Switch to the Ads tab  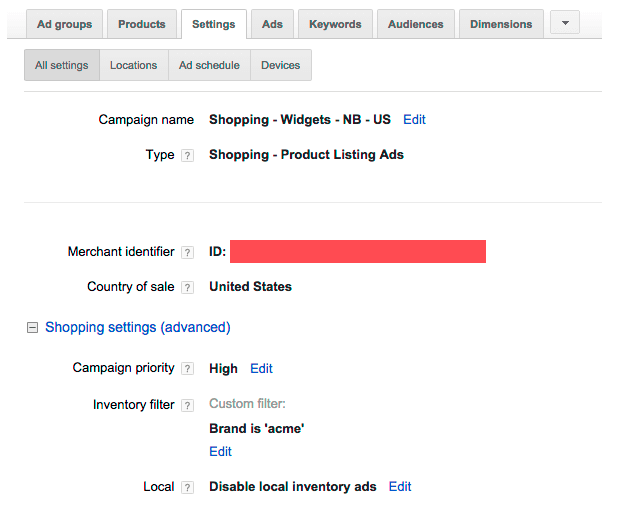click(272, 24)
